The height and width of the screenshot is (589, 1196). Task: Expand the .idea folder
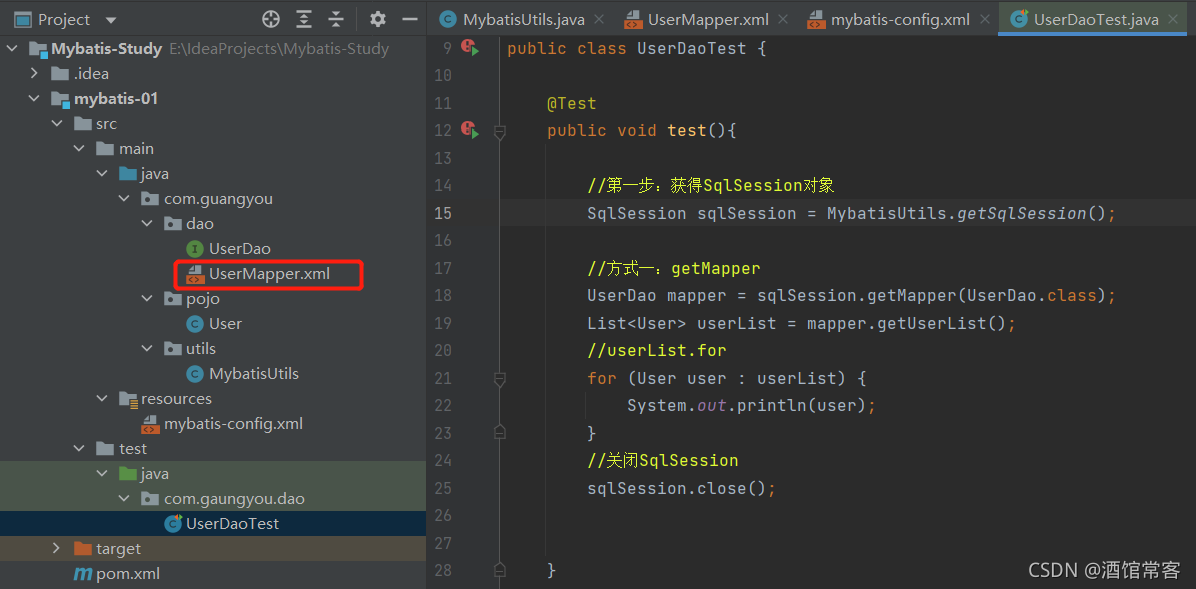pyautogui.click(x=34, y=74)
